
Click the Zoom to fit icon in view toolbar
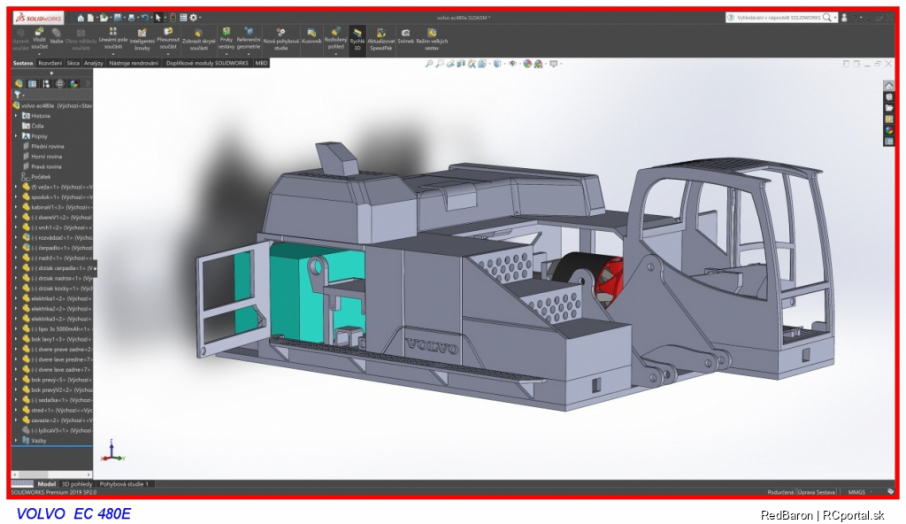[x=429, y=64]
